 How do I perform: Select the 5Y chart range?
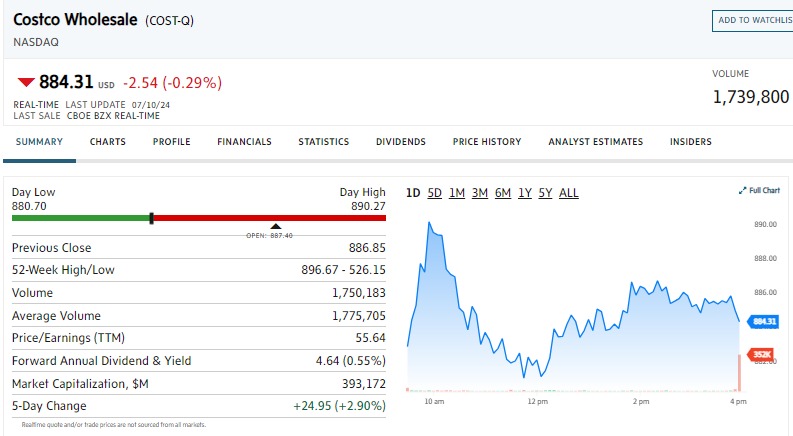(x=545, y=193)
